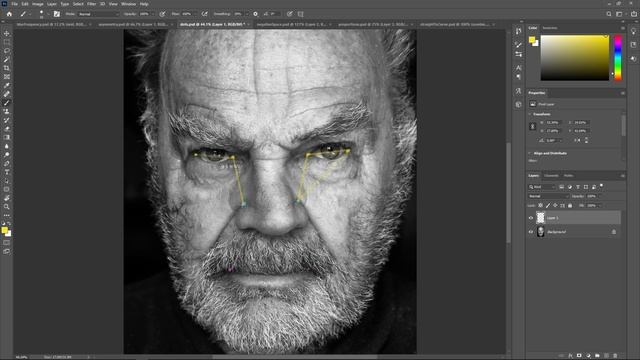
Task: Collapse the Align and Distribute section
Action: [530, 153]
